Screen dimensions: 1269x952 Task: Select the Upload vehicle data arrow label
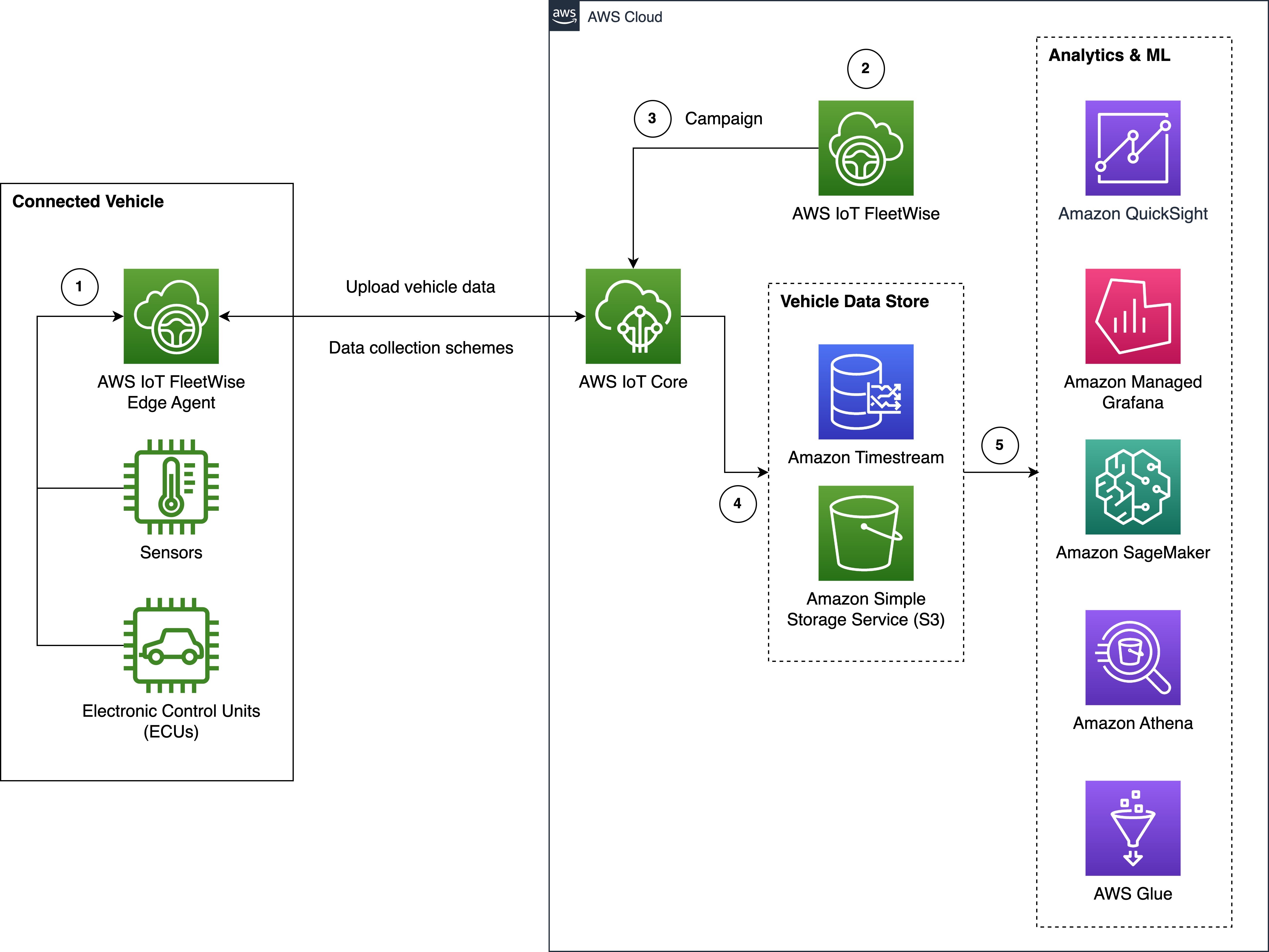pos(421,287)
